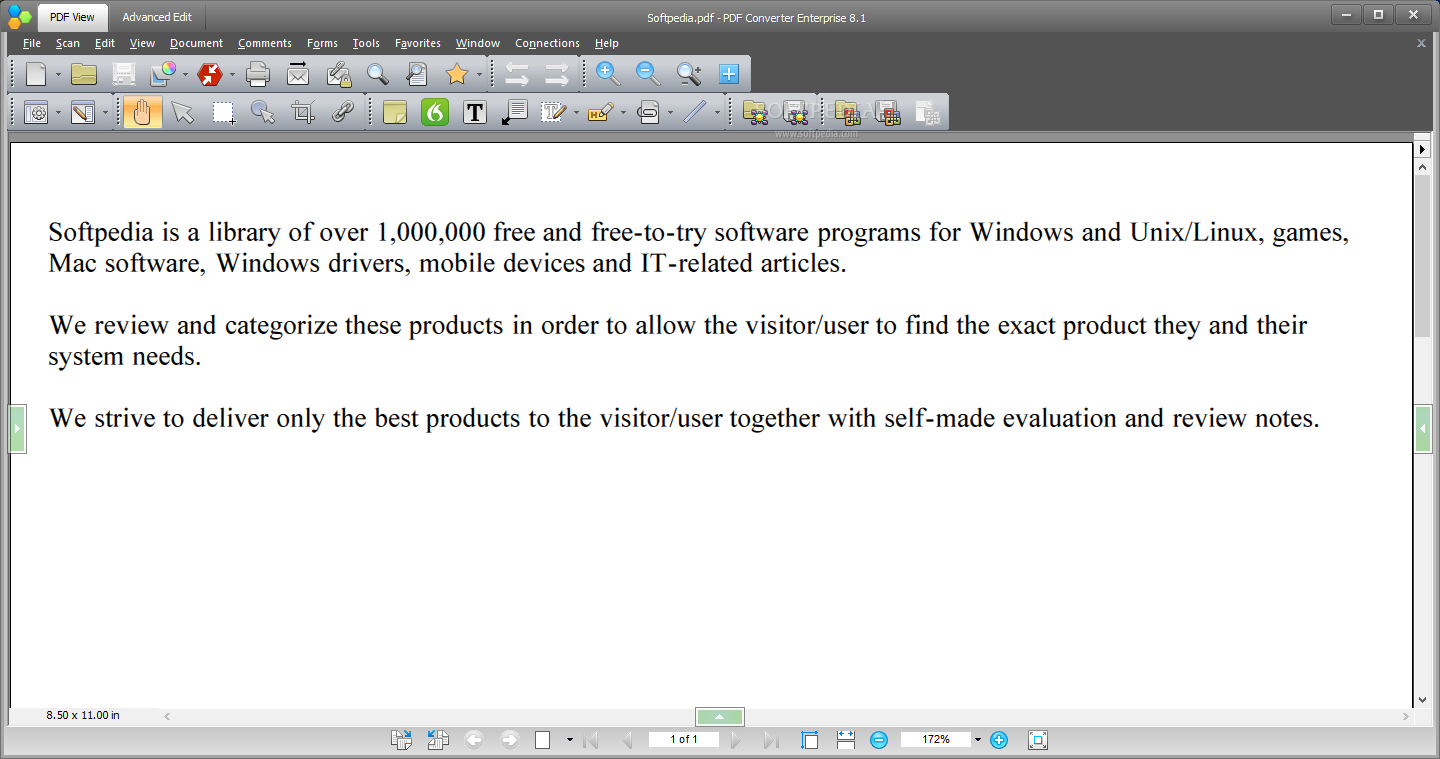
Task: Go to the previous view with back arrow
Action: point(474,740)
